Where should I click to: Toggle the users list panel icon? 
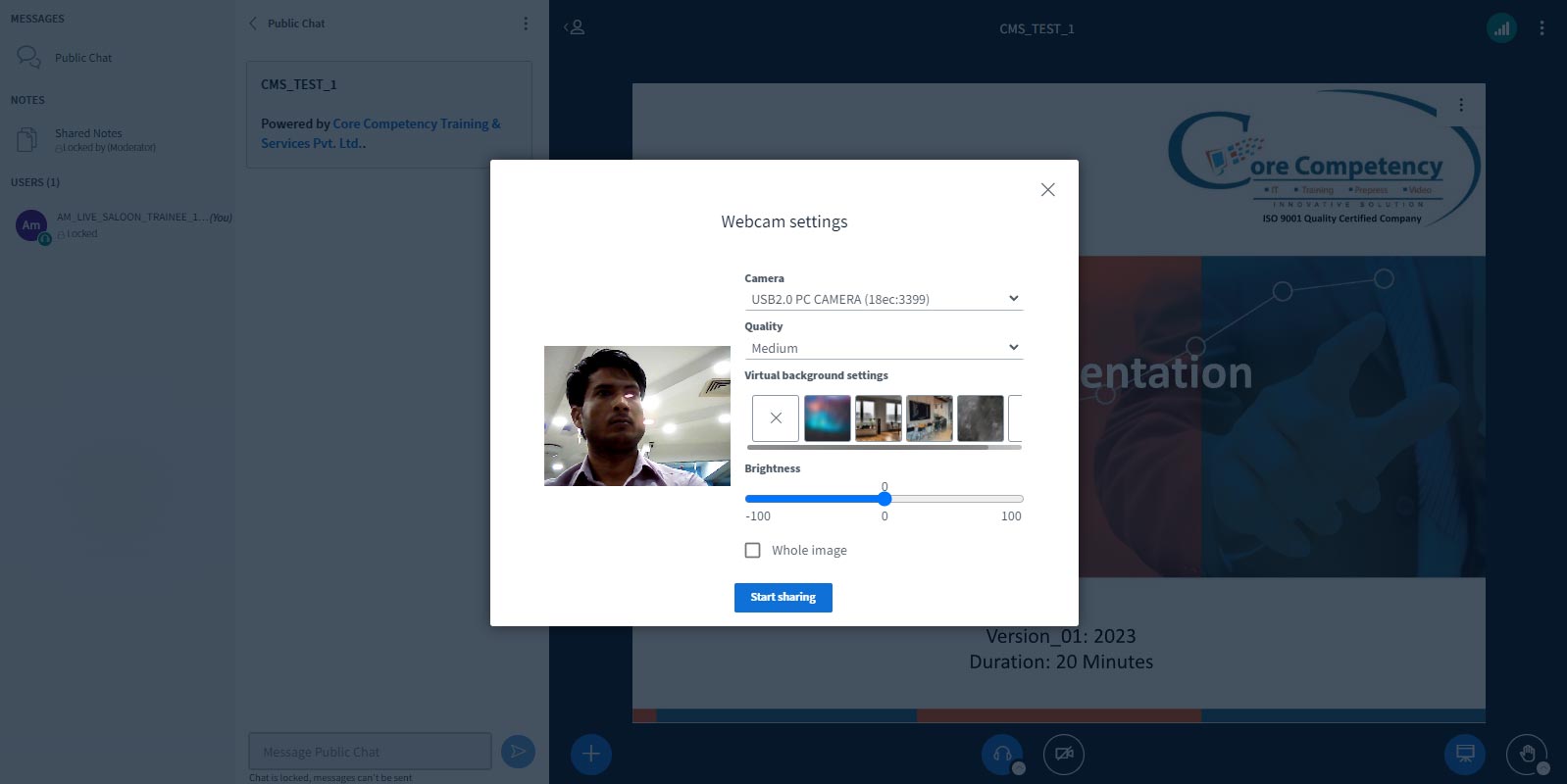coord(575,27)
